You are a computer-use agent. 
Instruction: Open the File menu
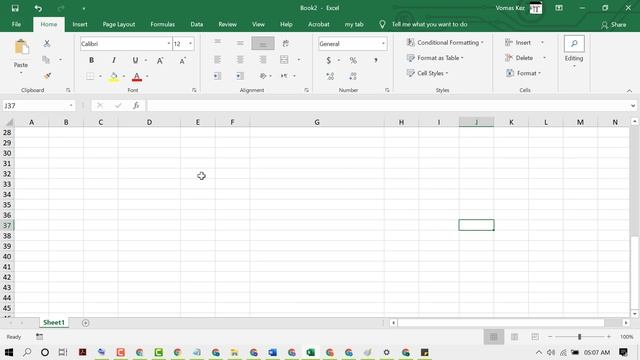[x=16, y=24]
